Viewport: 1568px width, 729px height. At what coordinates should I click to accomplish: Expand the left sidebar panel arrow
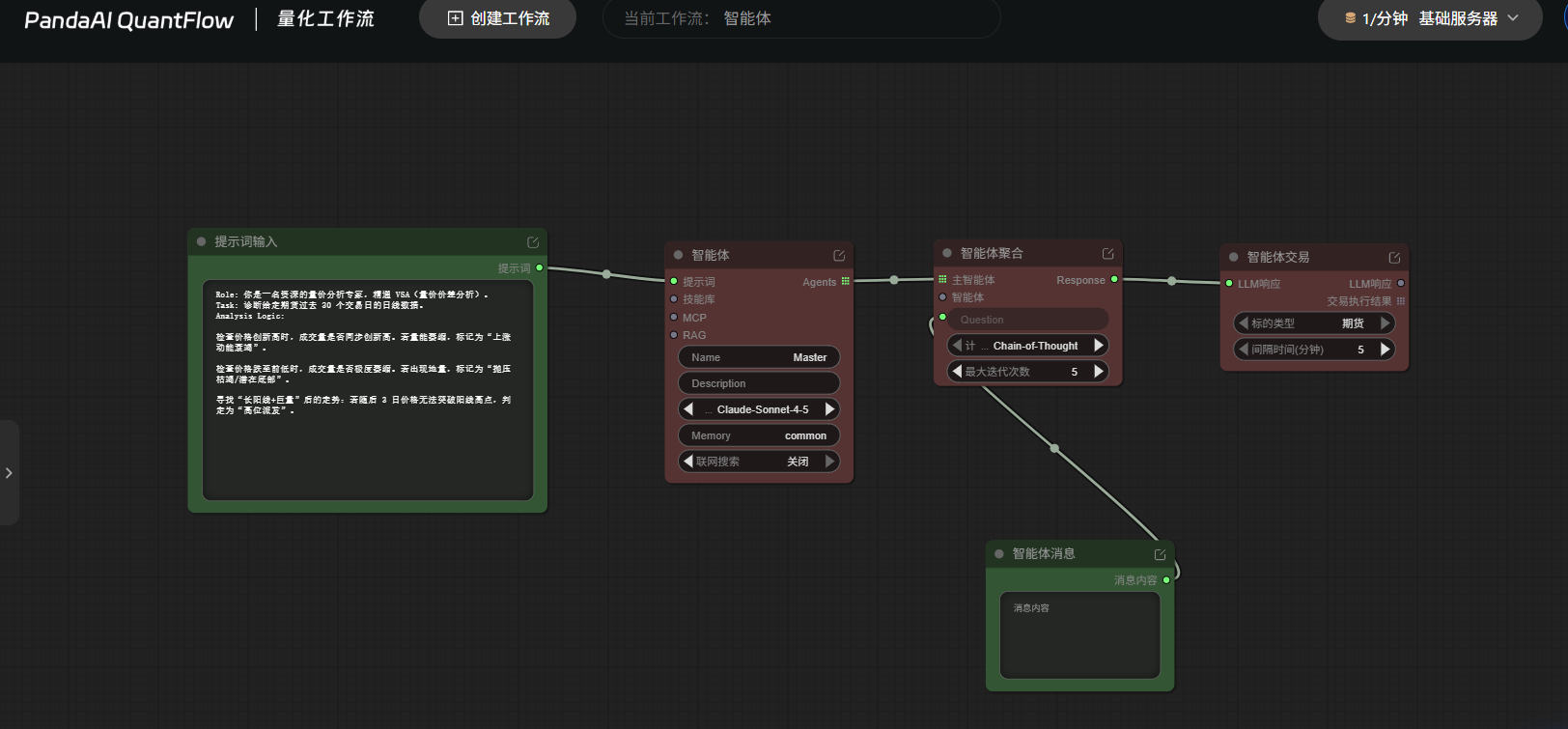(x=9, y=473)
